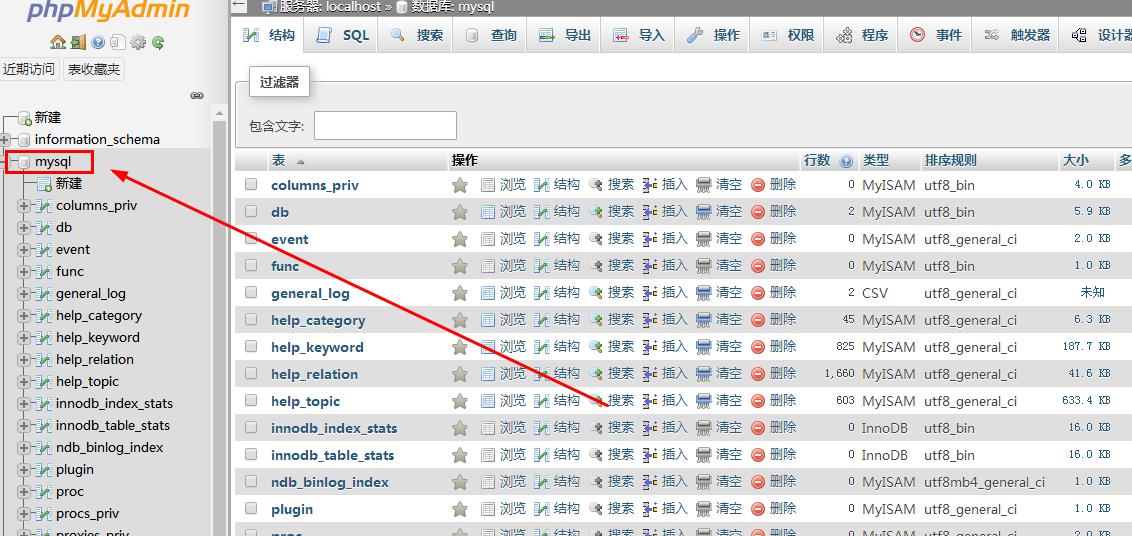
Task: Open the 导入 import tab
Action: [638, 35]
